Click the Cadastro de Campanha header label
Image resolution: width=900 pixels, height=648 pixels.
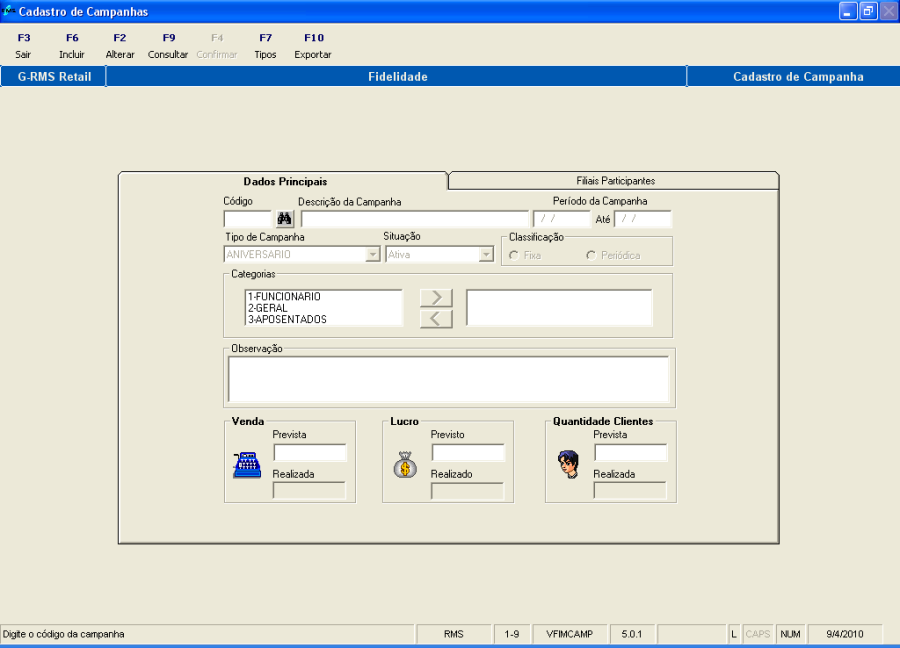pos(798,76)
